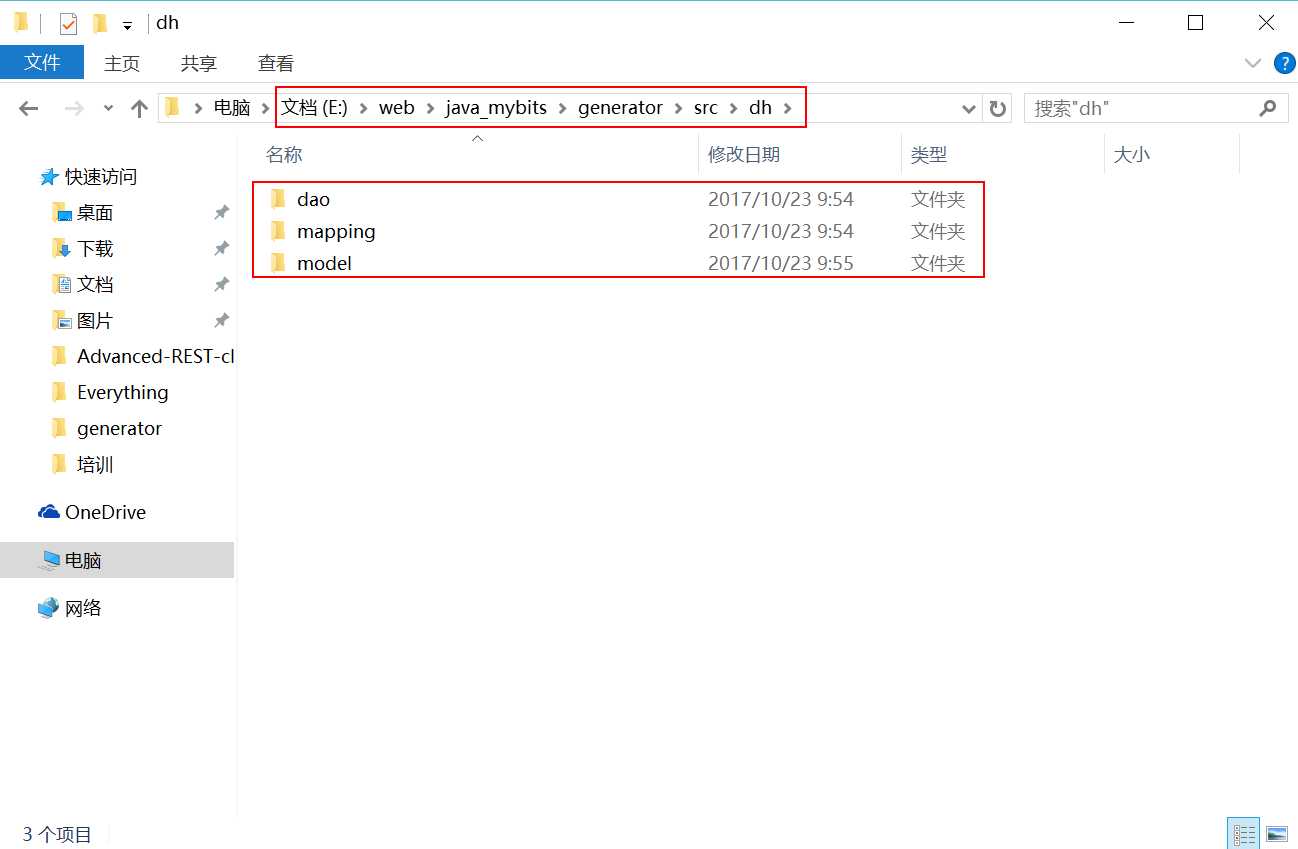Click the model folder icon

tap(279, 262)
